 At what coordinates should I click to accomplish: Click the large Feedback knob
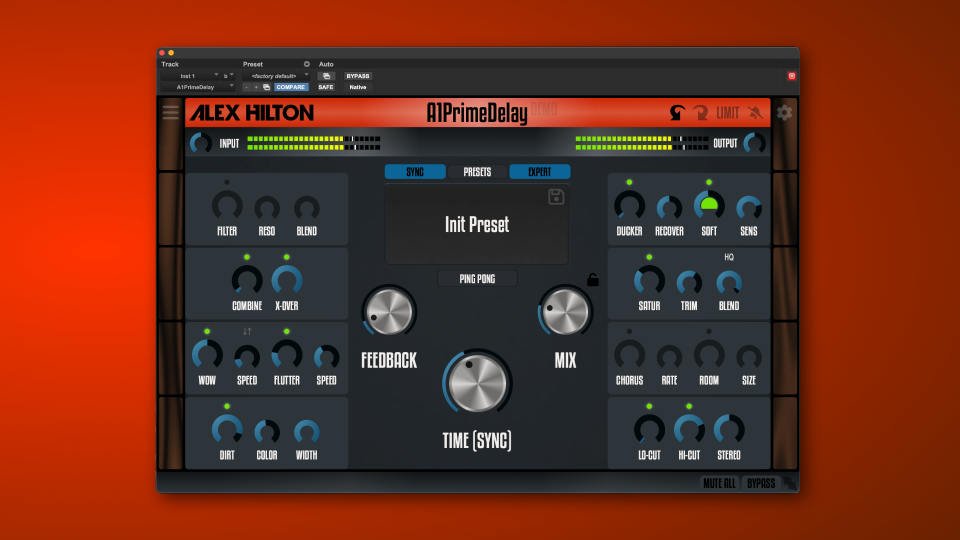pyautogui.click(x=389, y=312)
